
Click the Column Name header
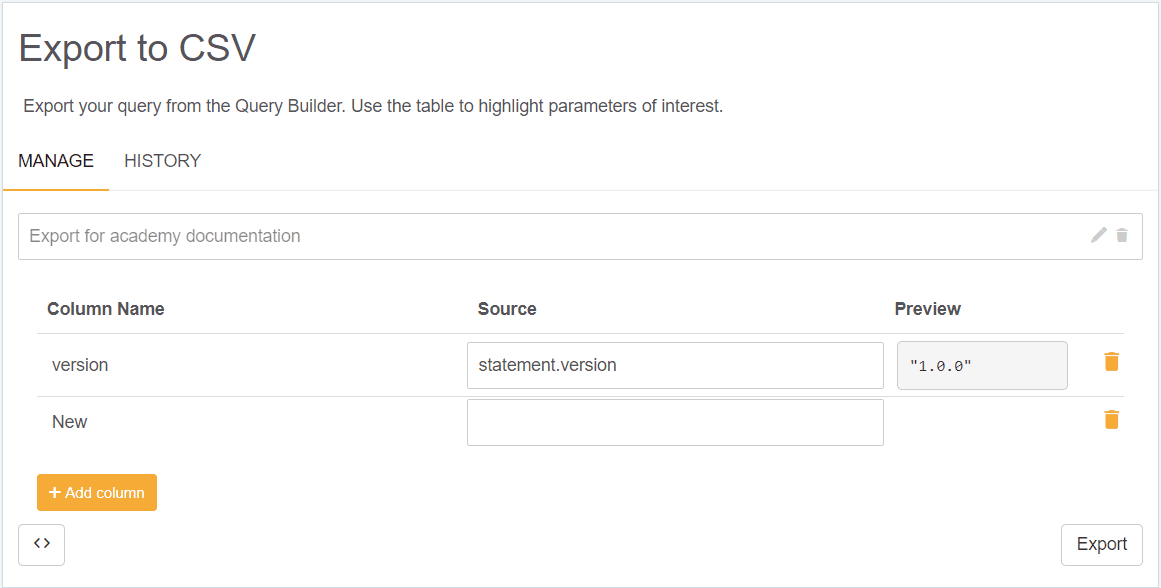pyautogui.click(x=105, y=309)
